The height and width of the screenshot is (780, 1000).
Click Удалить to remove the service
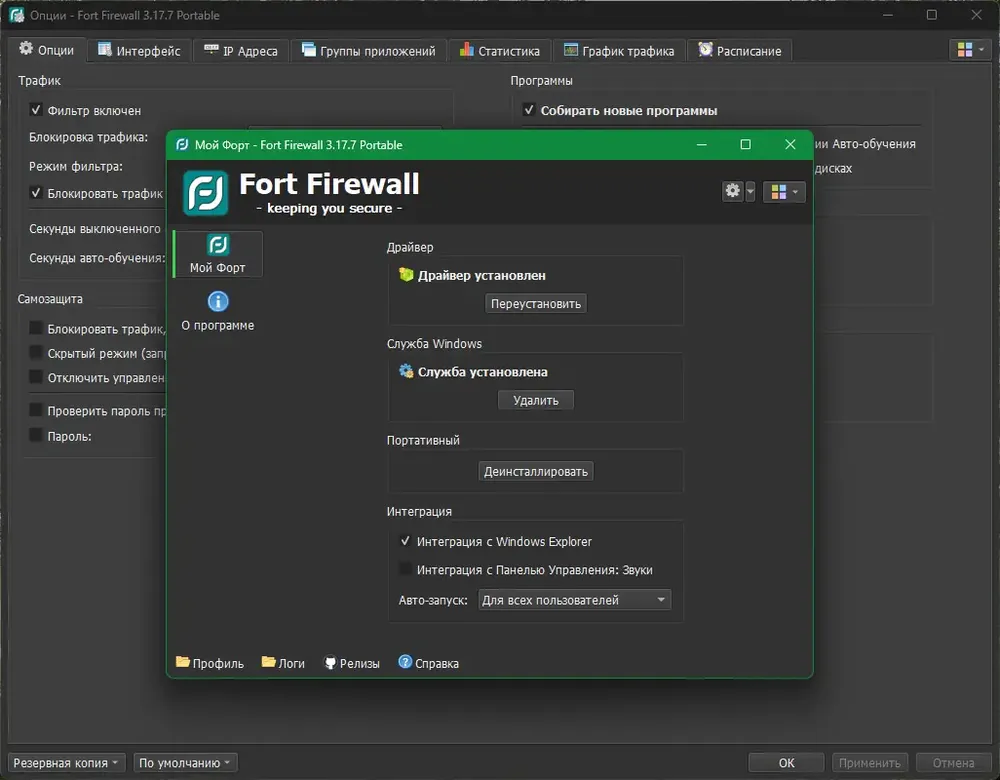(x=536, y=400)
